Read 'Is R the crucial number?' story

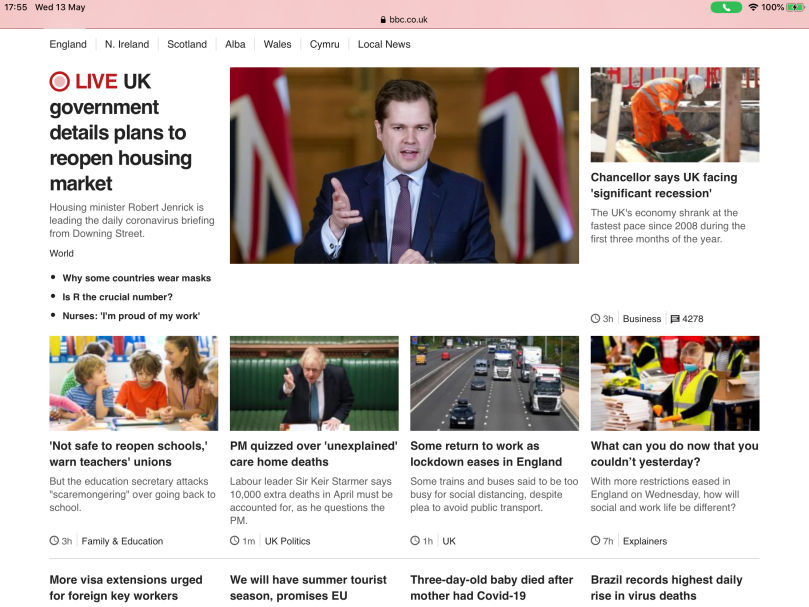point(117,297)
